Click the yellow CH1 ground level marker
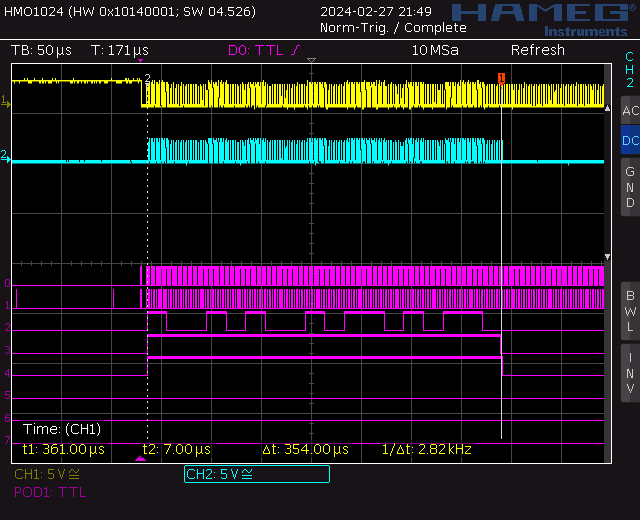640x520 pixels. 6,101
